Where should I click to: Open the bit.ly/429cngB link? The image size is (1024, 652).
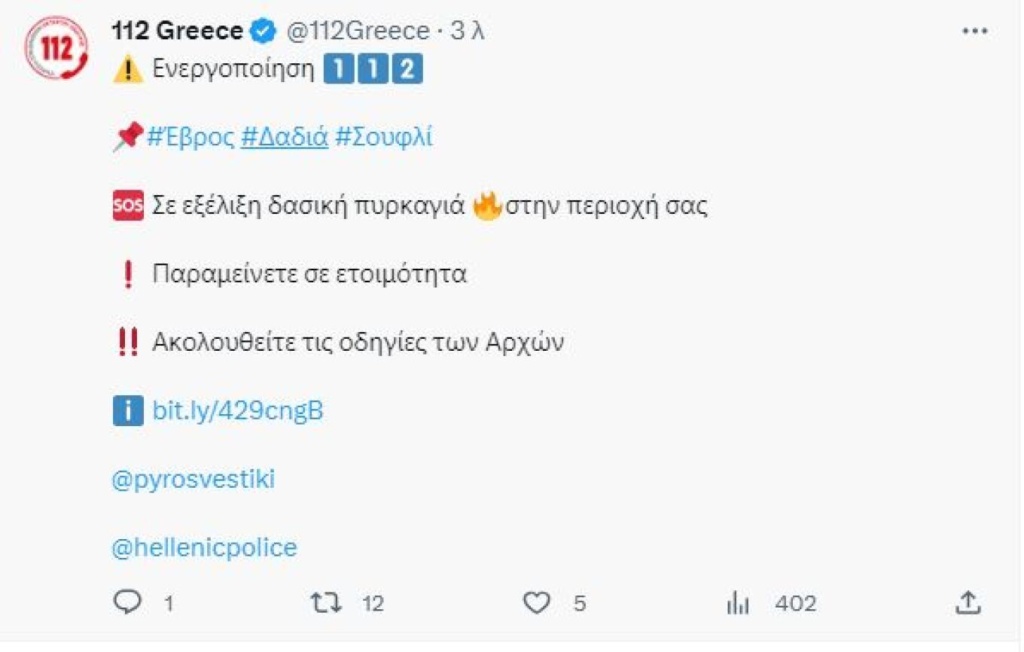(x=238, y=410)
